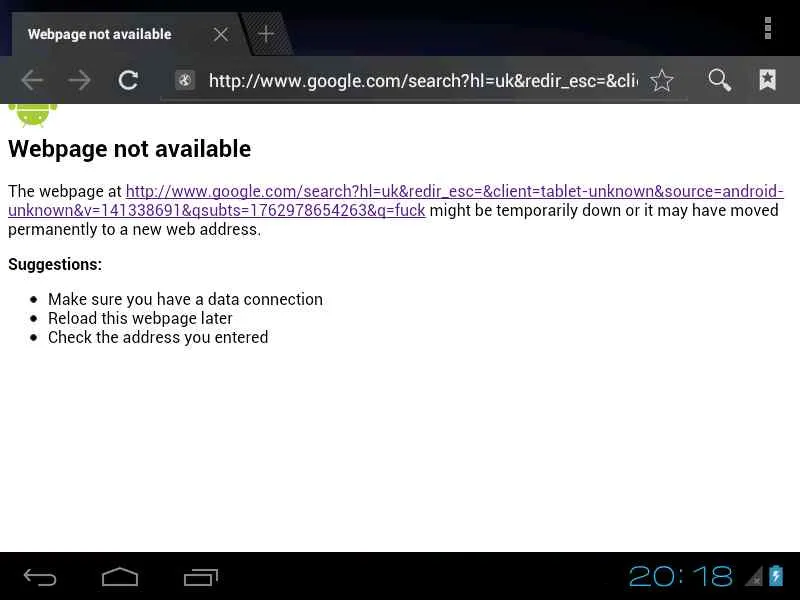Go back using browser back arrow
Viewport: 800px width, 600px height.
click(32, 80)
